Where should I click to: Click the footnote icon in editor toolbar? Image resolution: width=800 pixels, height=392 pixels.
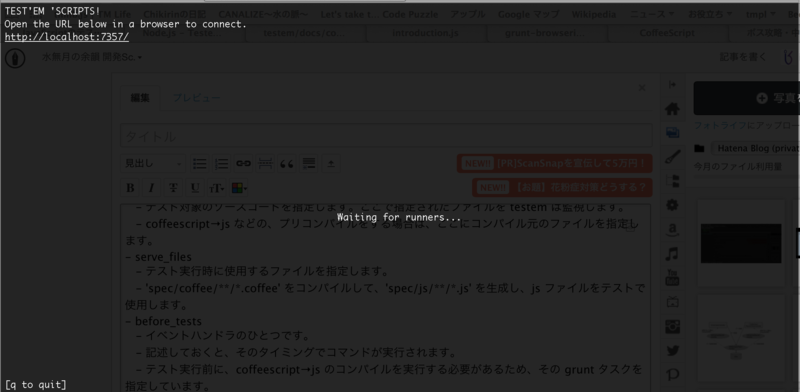point(309,163)
